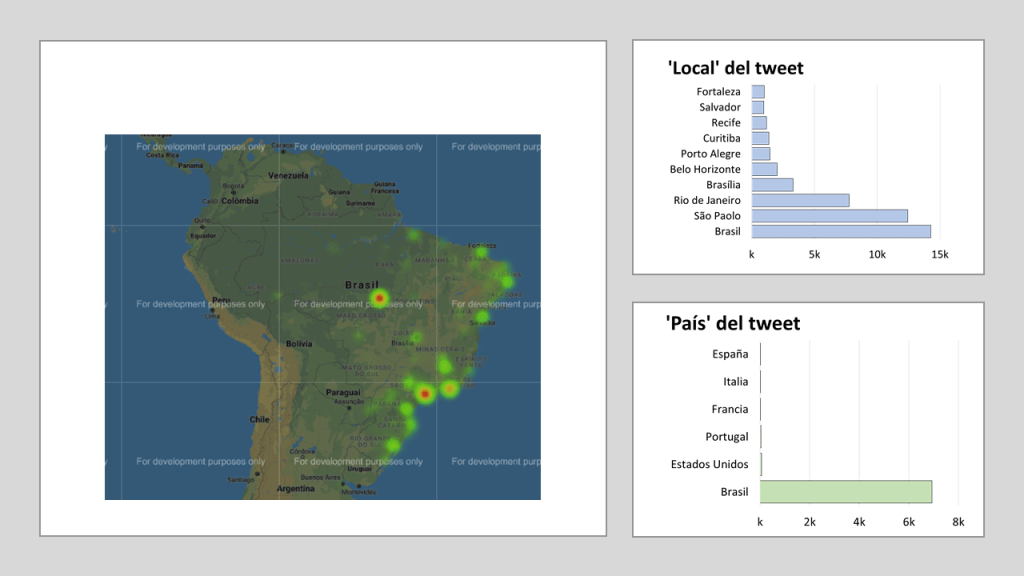Click the 'País' del tweet chart title
1024x576 pixels.
pyautogui.click(x=732, y=323)
